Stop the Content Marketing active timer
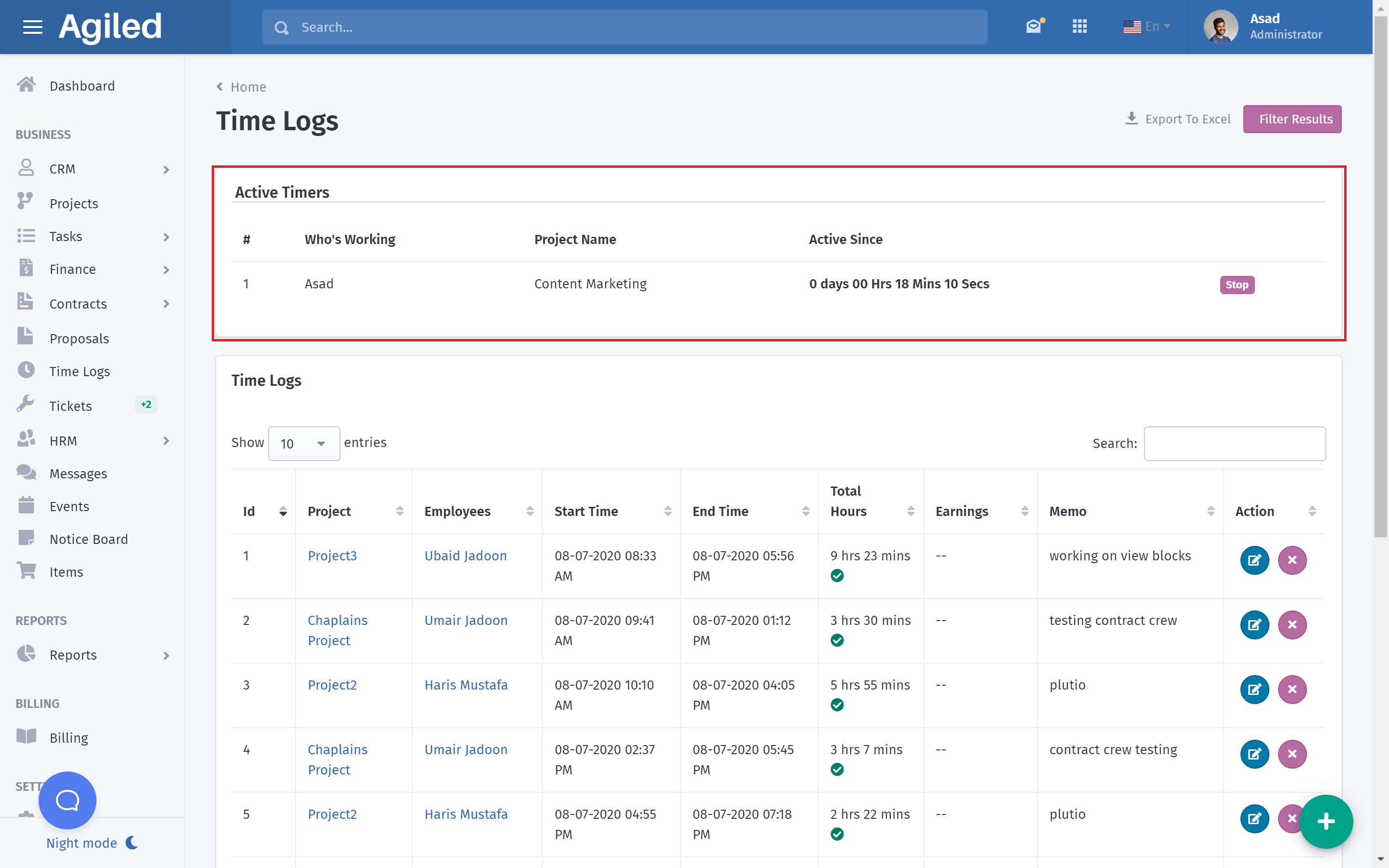The height and width of the screenshot is (868, 1389). click(1237, 285)
